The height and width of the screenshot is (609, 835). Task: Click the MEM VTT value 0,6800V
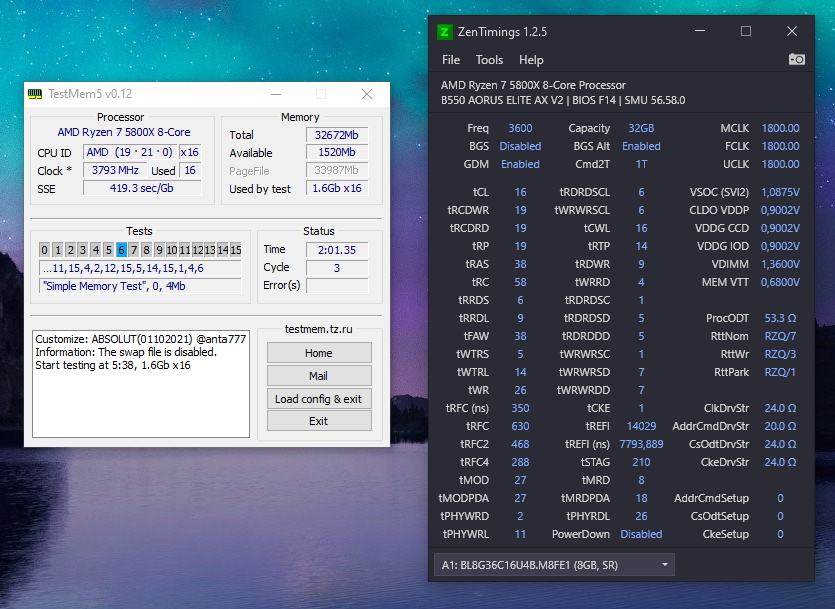tap(780, 282)
